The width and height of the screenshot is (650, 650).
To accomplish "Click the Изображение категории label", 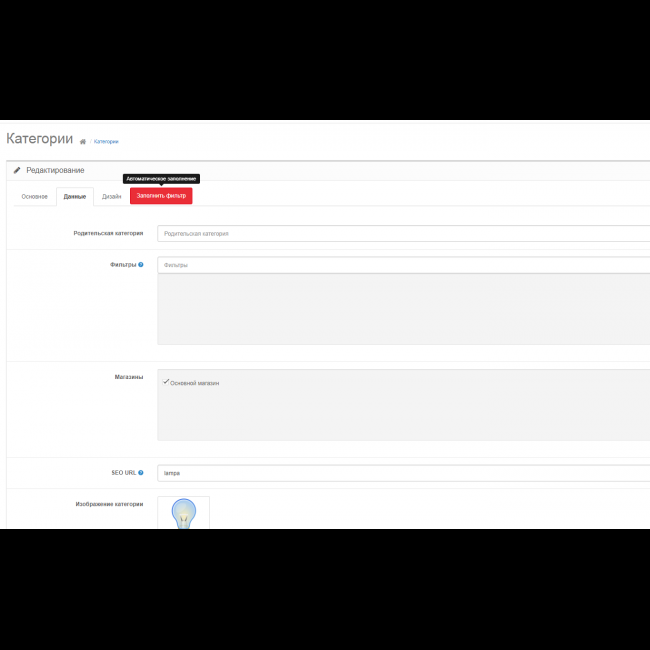I will coord(109,504).
